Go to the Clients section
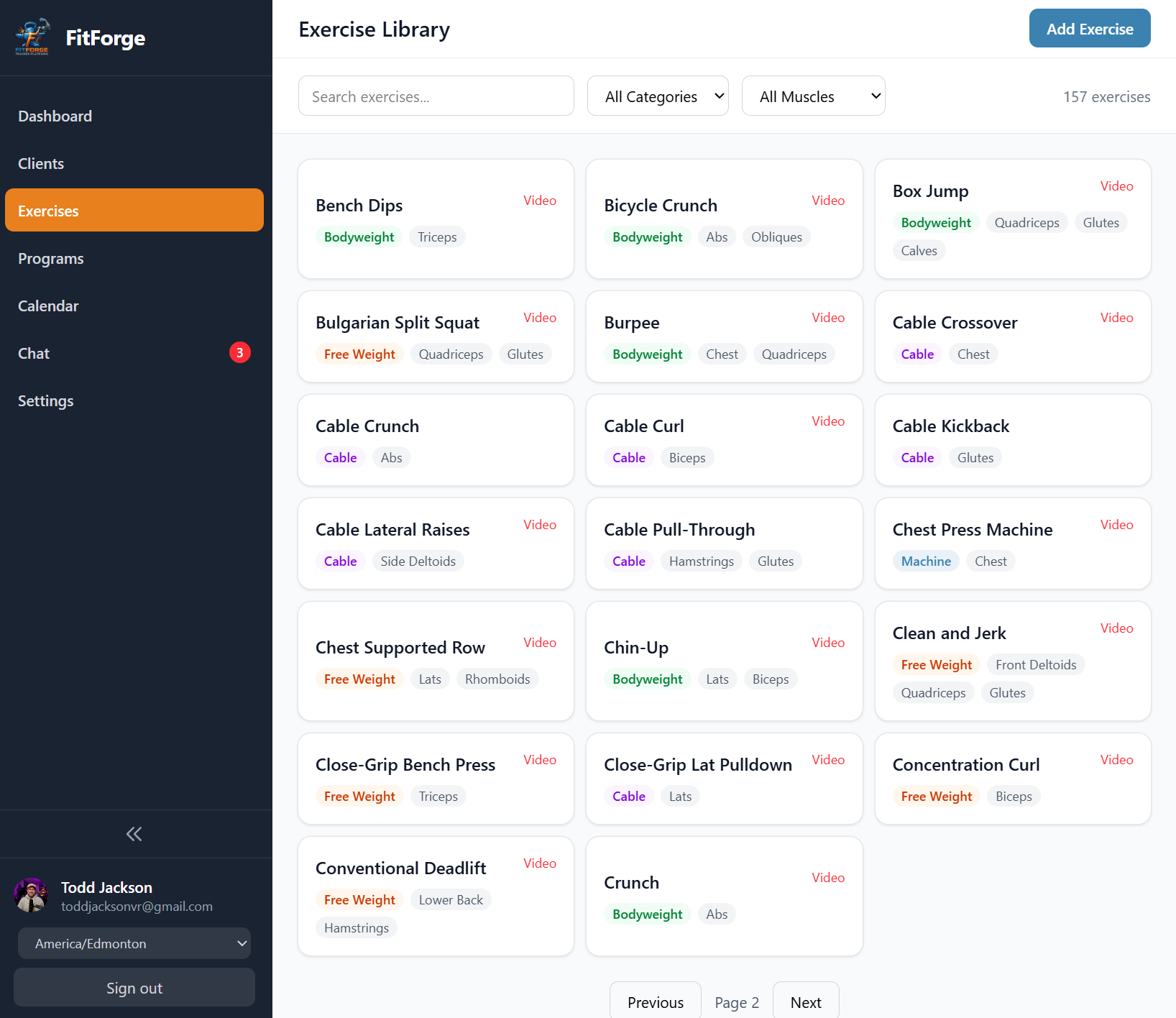This screenshot has height=1018, width=1176. click(x=40, y=163)
